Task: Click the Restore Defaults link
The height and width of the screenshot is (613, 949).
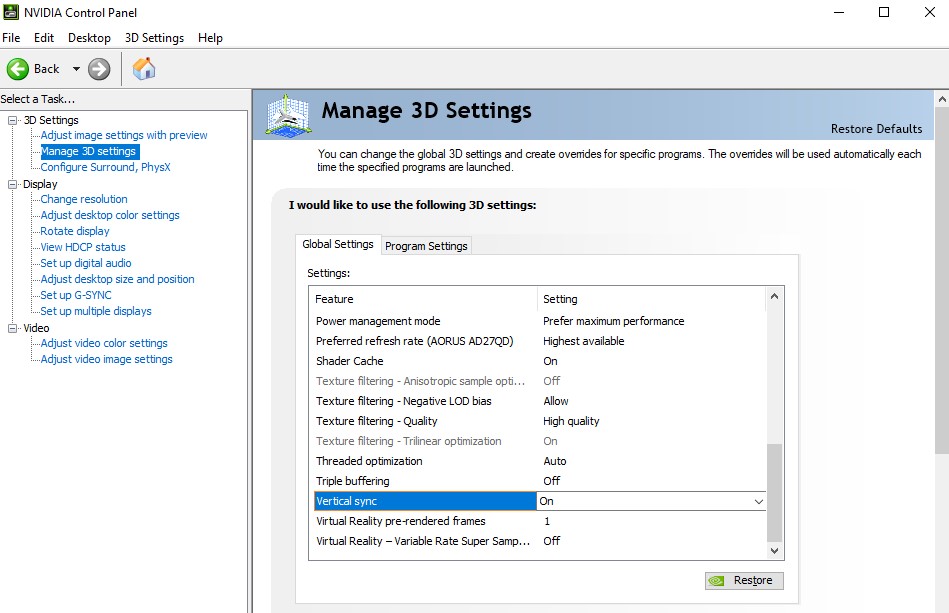Action: tap(876, 129)
